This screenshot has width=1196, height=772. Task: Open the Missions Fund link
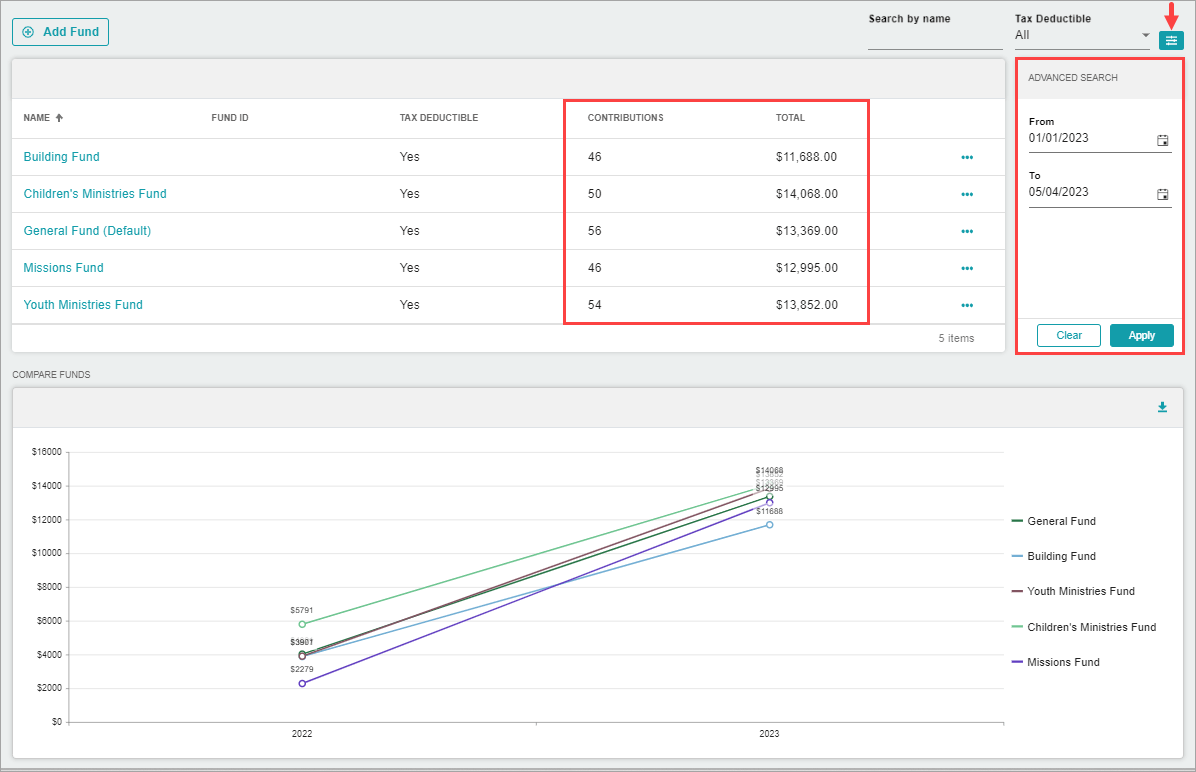click(x=63, y=268)
